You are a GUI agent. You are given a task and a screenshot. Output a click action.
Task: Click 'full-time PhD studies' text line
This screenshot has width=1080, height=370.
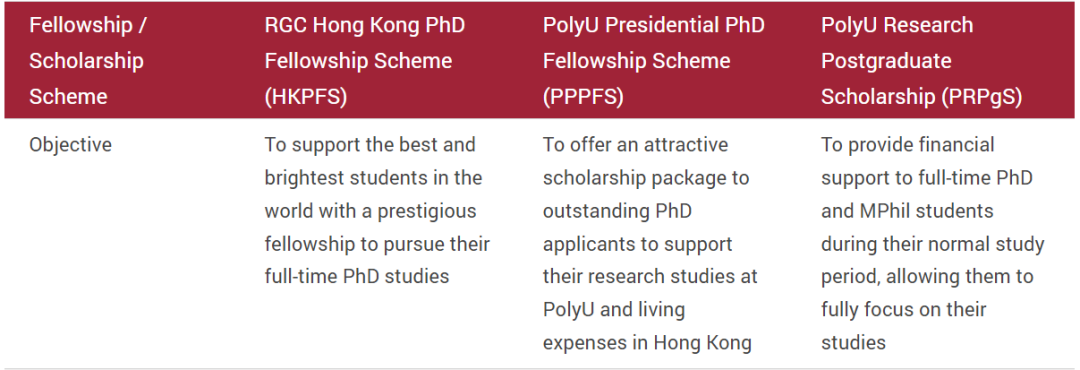357,277
